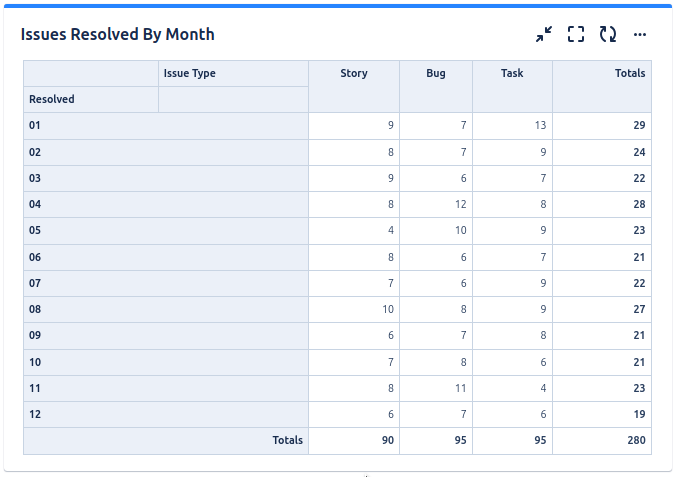The height and width of the screenshot is (477, 681).
Task: Click Story column total 90
Action: [388, 440]
